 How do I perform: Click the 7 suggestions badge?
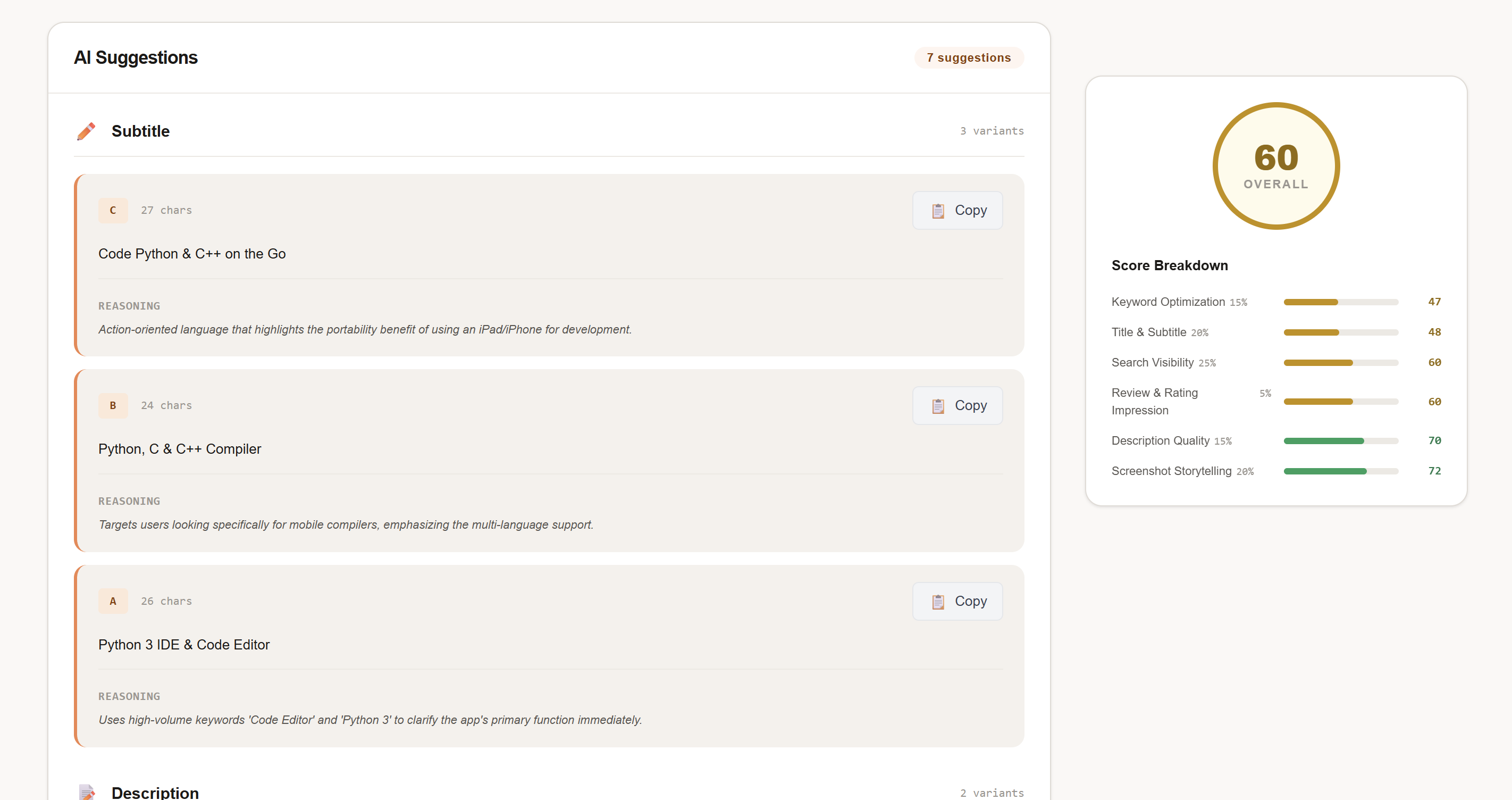(969, 57)
